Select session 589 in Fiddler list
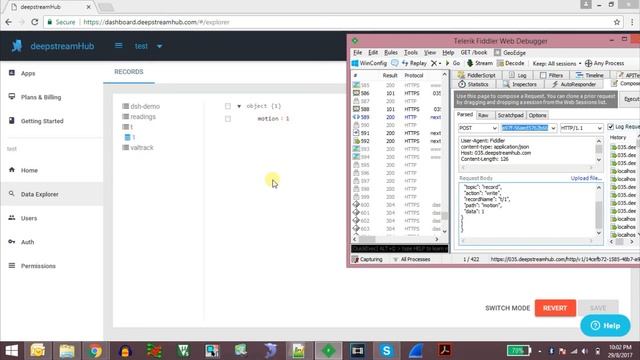The image size is (640, 360). tap(398, 117)
